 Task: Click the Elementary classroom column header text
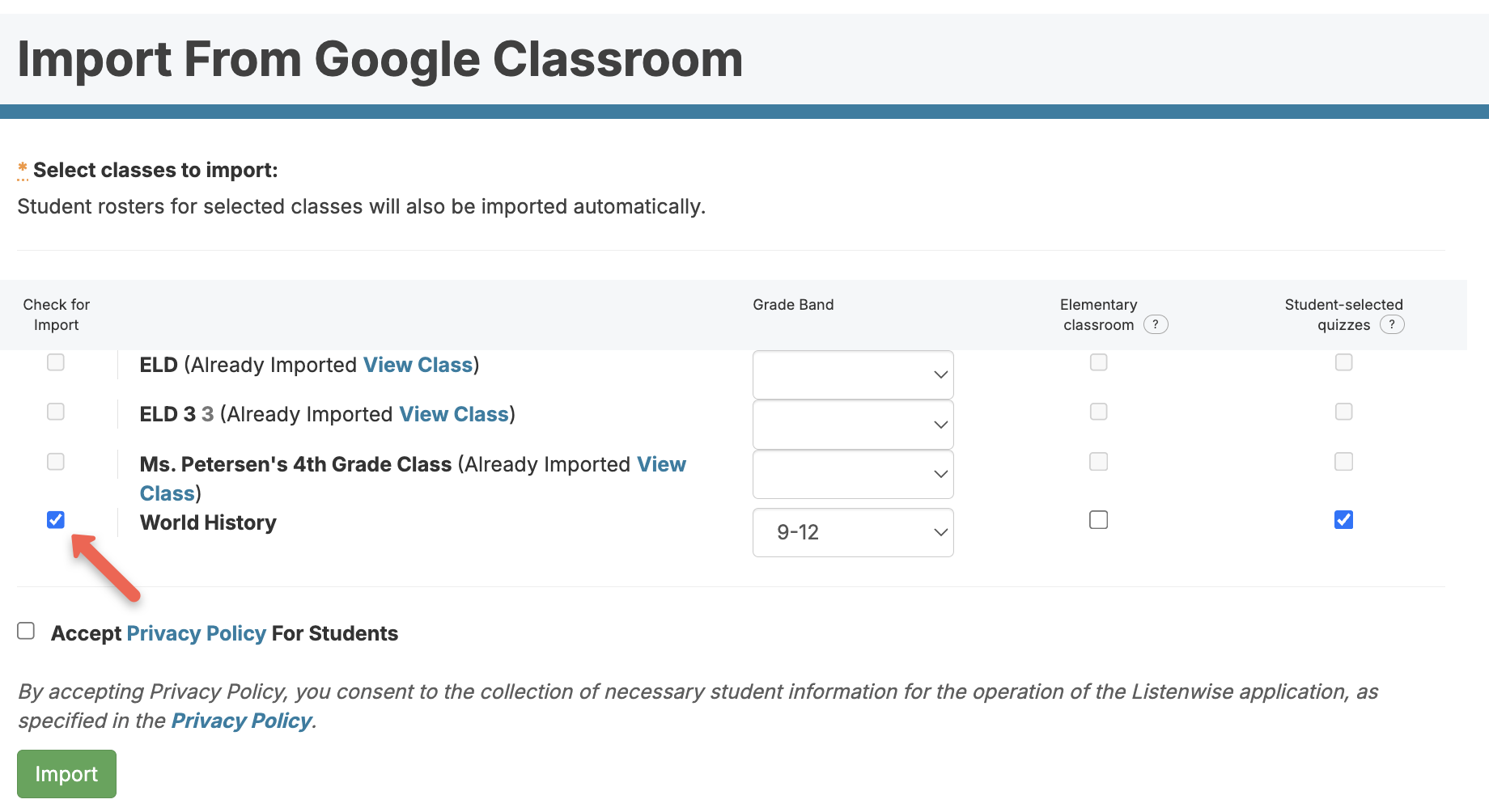pyautogui.click(x=1099, y=315)
